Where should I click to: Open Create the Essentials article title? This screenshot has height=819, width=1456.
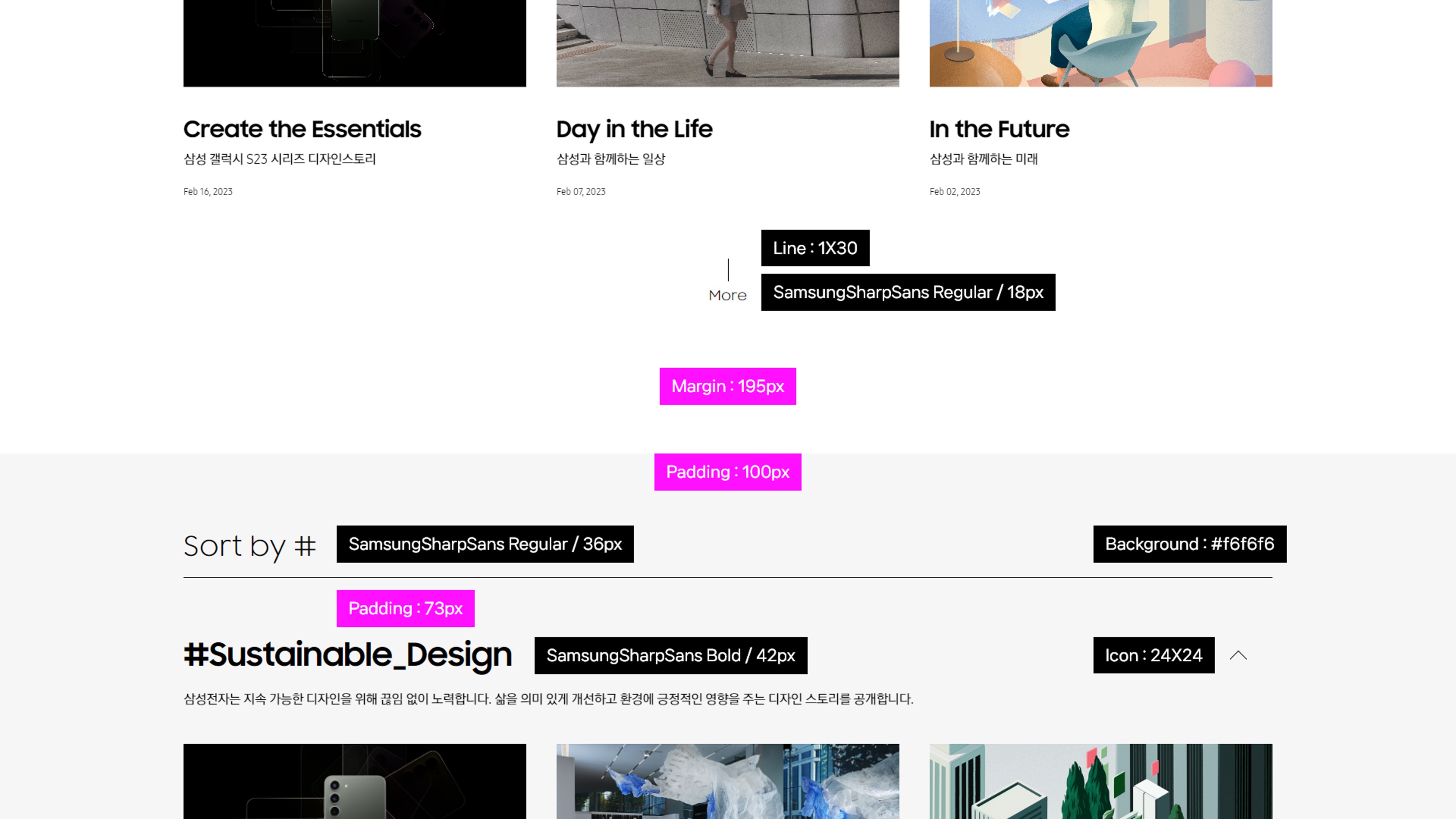tap(302, 129)
